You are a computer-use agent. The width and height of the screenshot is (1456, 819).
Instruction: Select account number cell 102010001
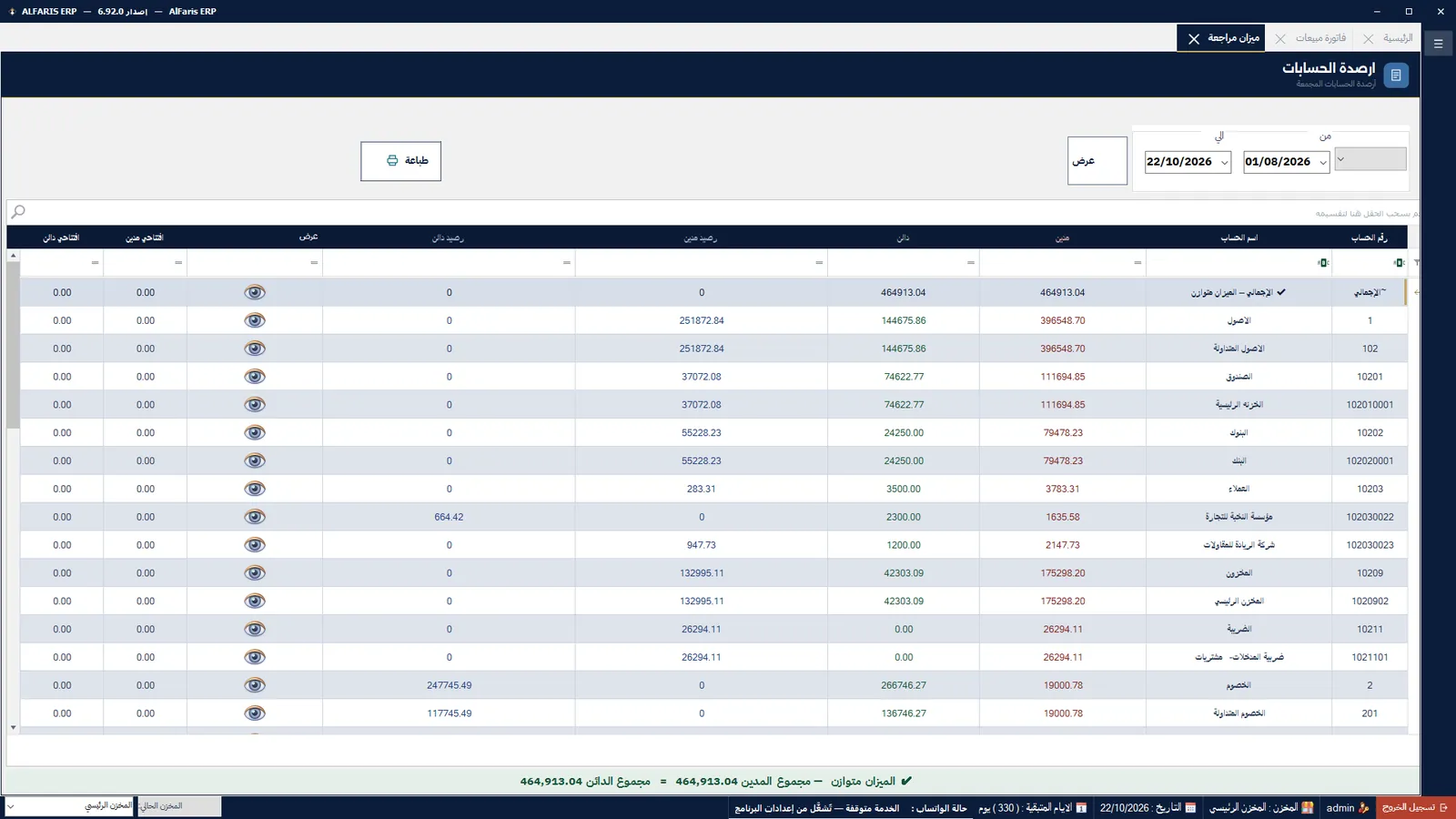(x=1370, y=405)
